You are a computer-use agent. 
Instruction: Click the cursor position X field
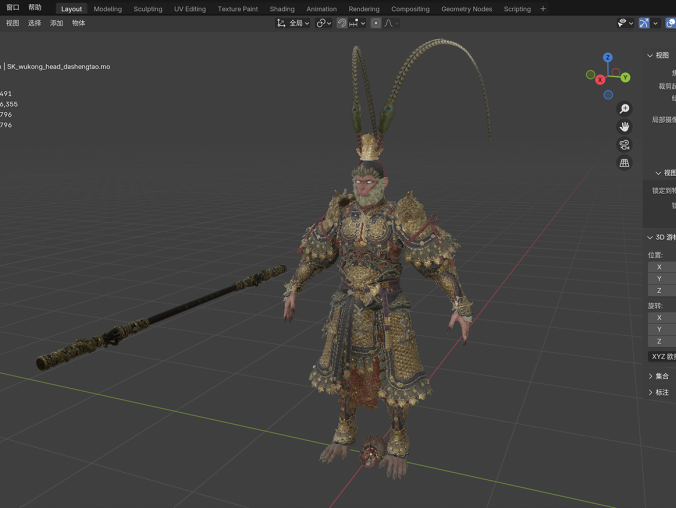point(661,267)
